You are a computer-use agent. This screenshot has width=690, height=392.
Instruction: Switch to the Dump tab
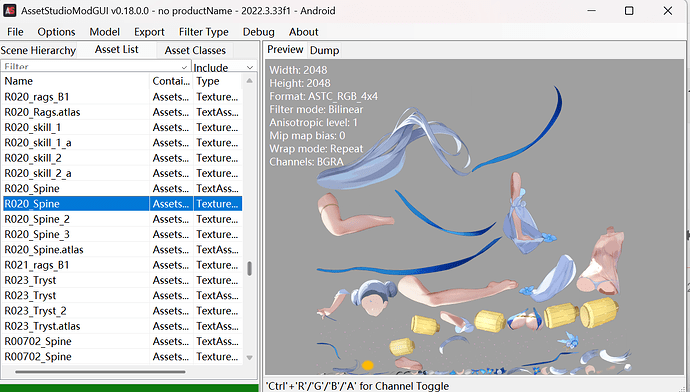point(324,51)
